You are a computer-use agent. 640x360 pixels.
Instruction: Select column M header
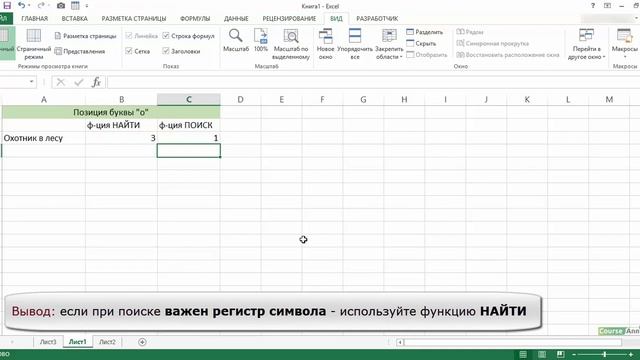coord(609,99)
